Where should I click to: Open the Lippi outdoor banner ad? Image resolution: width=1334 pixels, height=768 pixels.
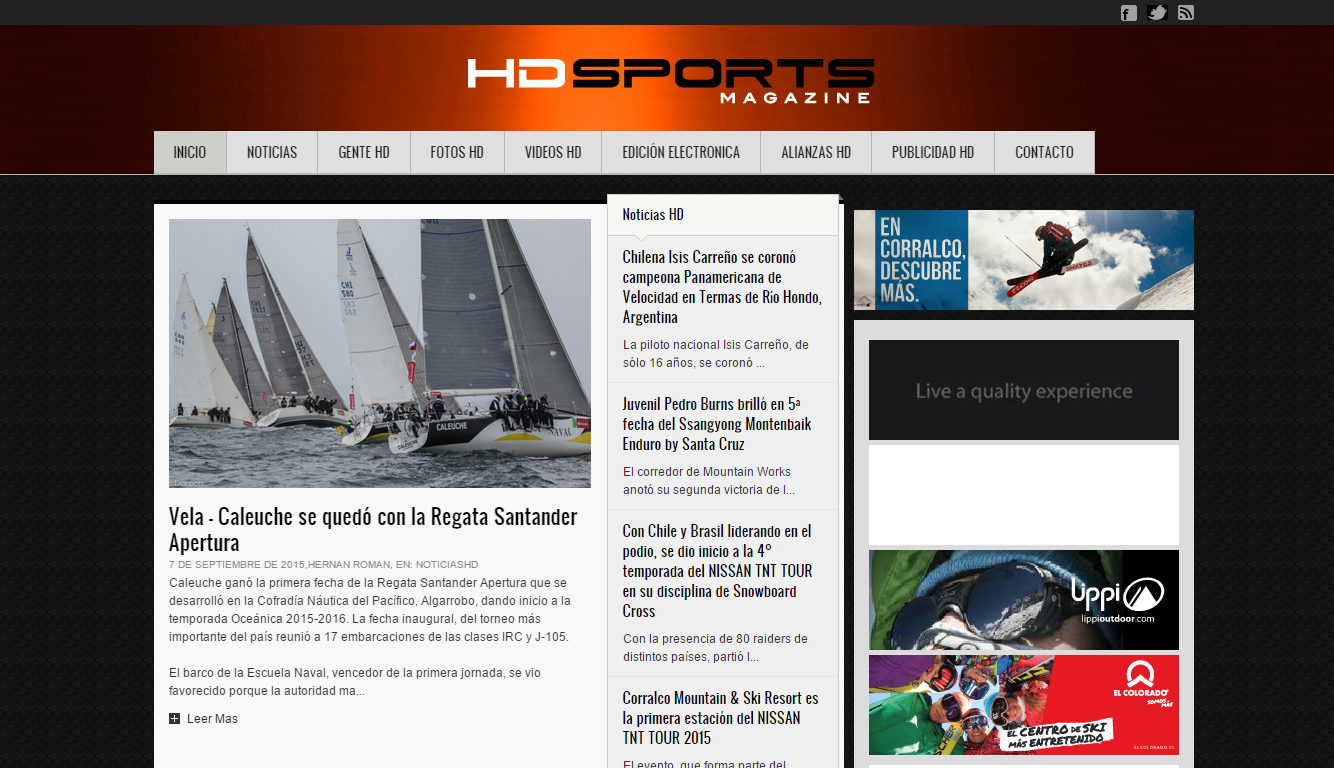click(1023, 600)
